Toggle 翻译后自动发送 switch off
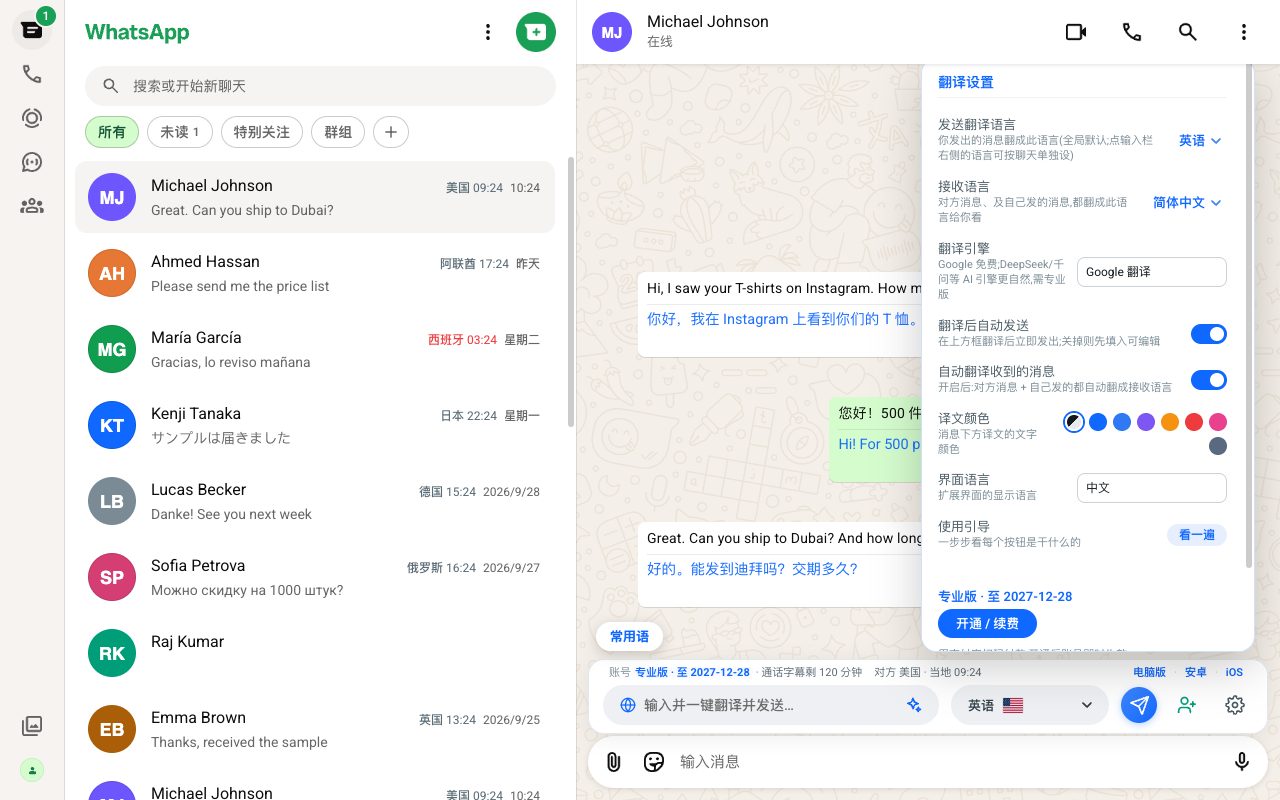 point(1209,334)
